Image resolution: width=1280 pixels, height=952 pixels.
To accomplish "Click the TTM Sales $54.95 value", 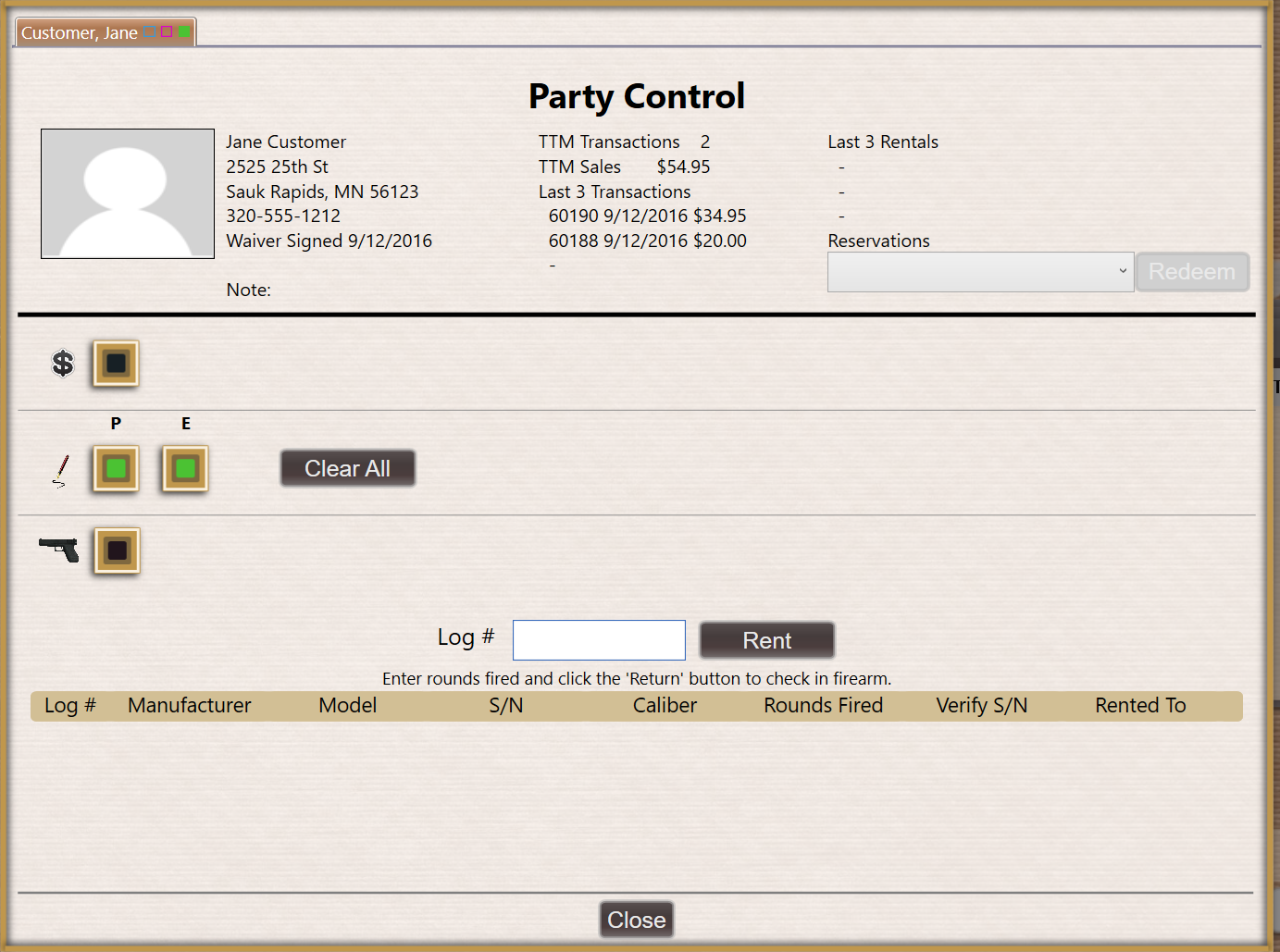I will pos(683,167).
